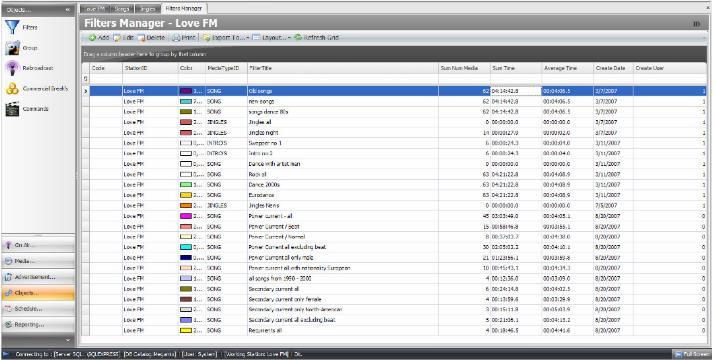
Task: Sort by the StationID column header
Action: pyautogui.click(x=150, y=68)
